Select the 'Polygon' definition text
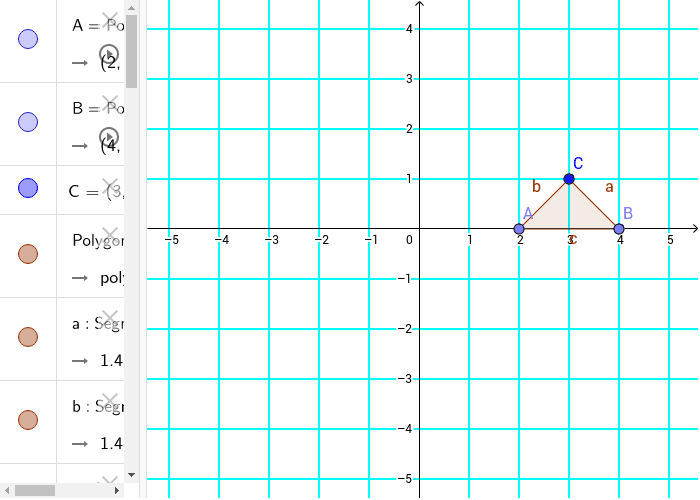This screenshot has width=700, height=500. click(x=98, y=241)
